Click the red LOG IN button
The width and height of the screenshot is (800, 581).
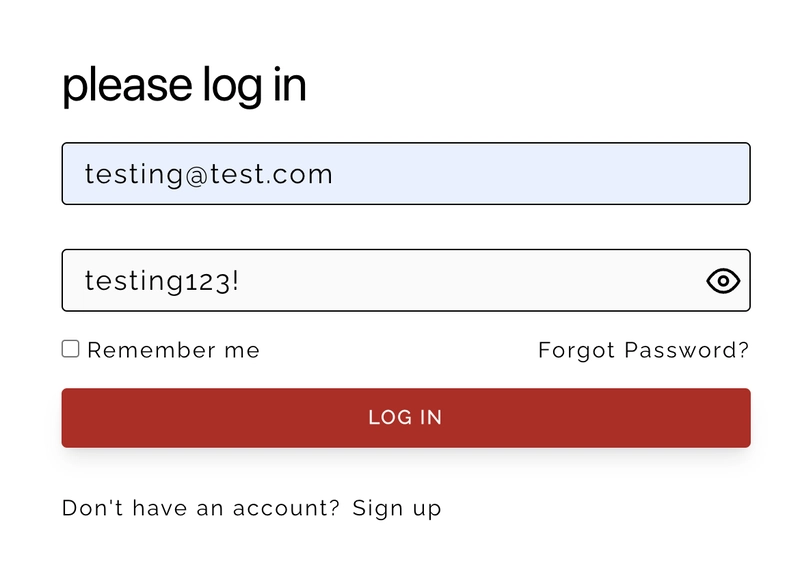click(x=406, y=418)
